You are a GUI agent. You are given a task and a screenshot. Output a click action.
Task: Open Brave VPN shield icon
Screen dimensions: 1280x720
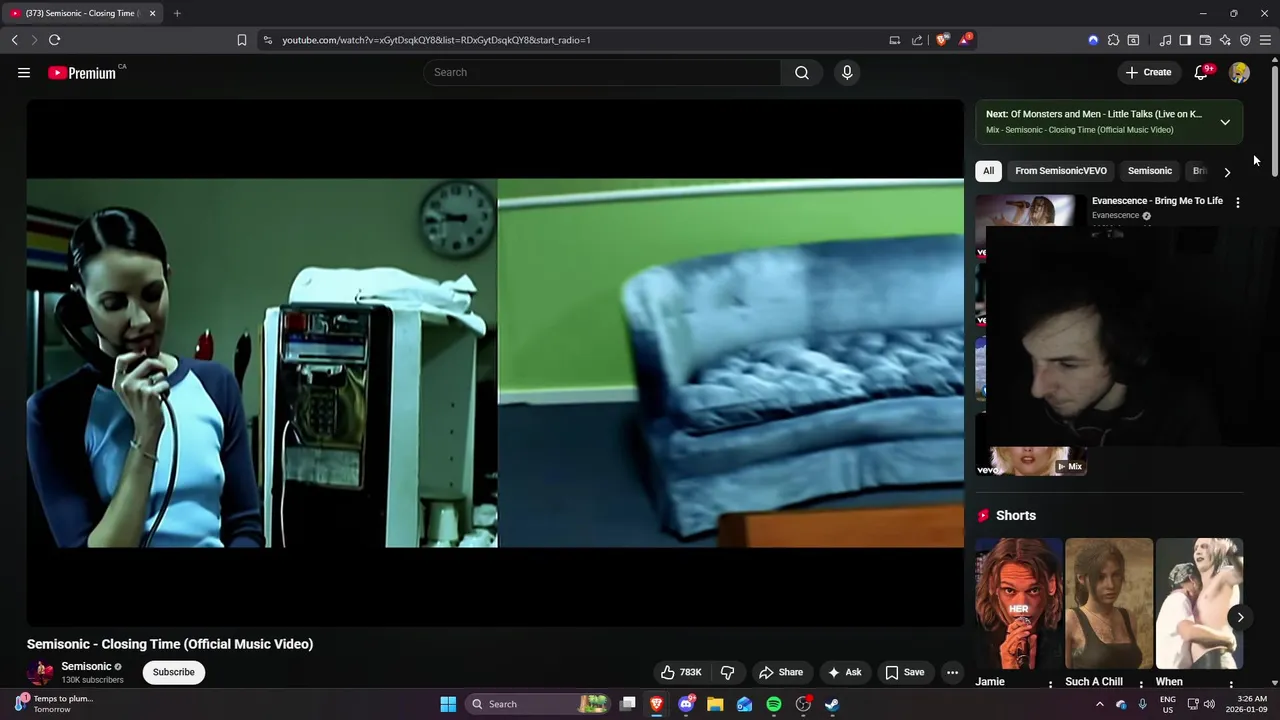1245,40
